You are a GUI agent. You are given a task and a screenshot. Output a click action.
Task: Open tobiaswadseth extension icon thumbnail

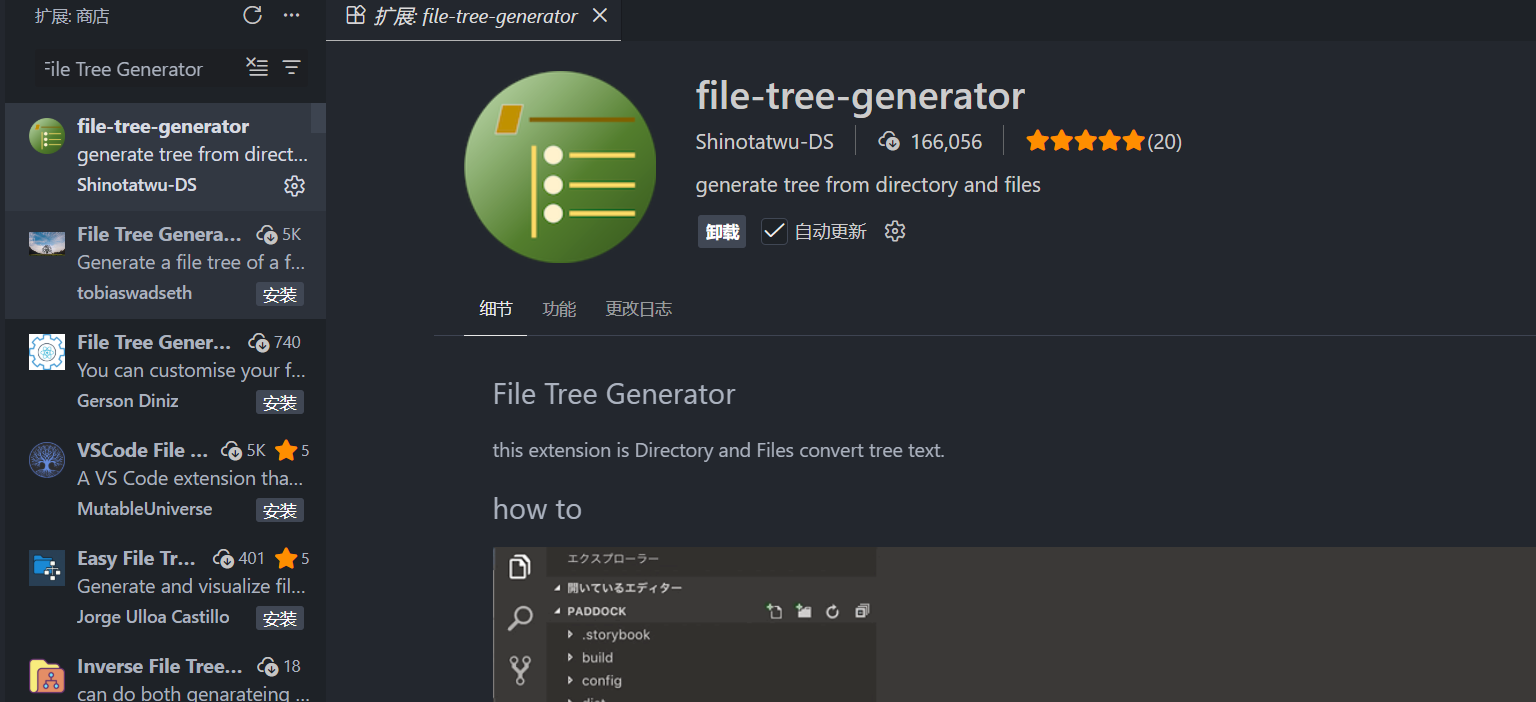[47, 243]
